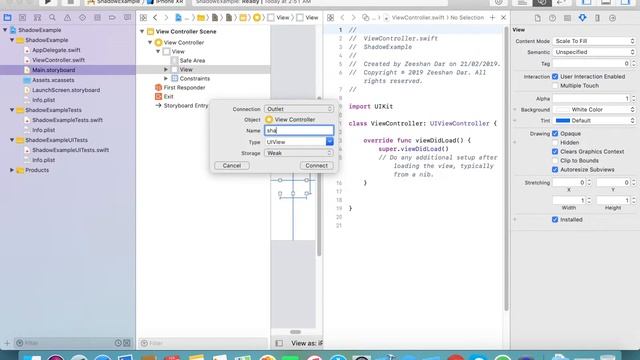Image resolution: width=640 pixels, height=360 pixels.
Task: Click the Background white color swatch
Action: coord(563,109)
